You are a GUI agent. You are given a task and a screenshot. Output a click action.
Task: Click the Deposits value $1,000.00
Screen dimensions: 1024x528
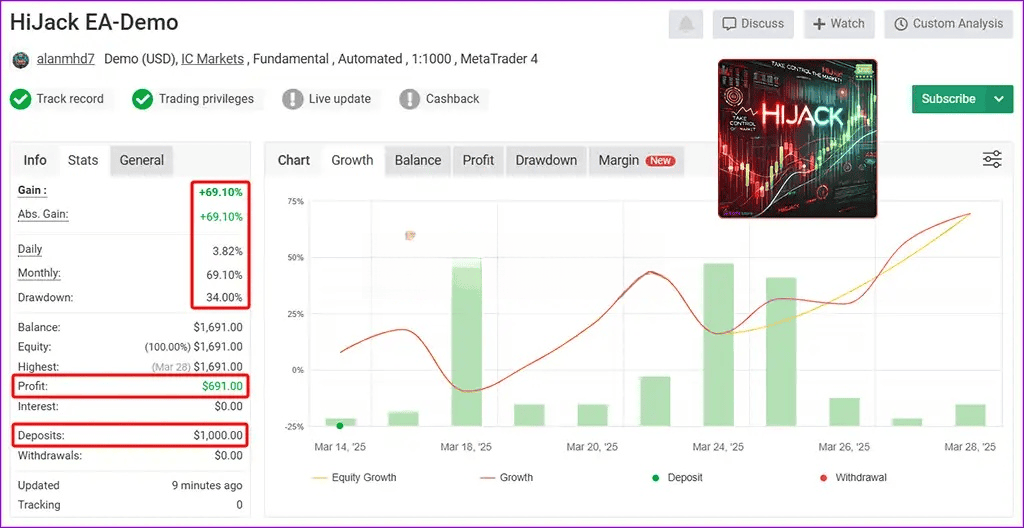[x=218, y=435]
